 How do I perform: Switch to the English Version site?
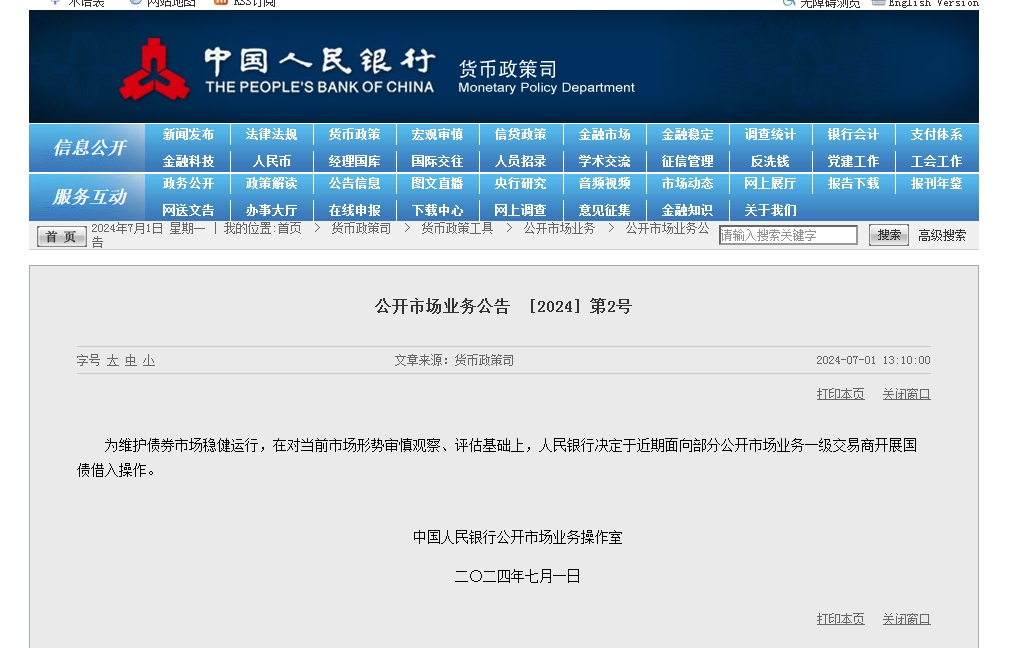pos(930,3)
